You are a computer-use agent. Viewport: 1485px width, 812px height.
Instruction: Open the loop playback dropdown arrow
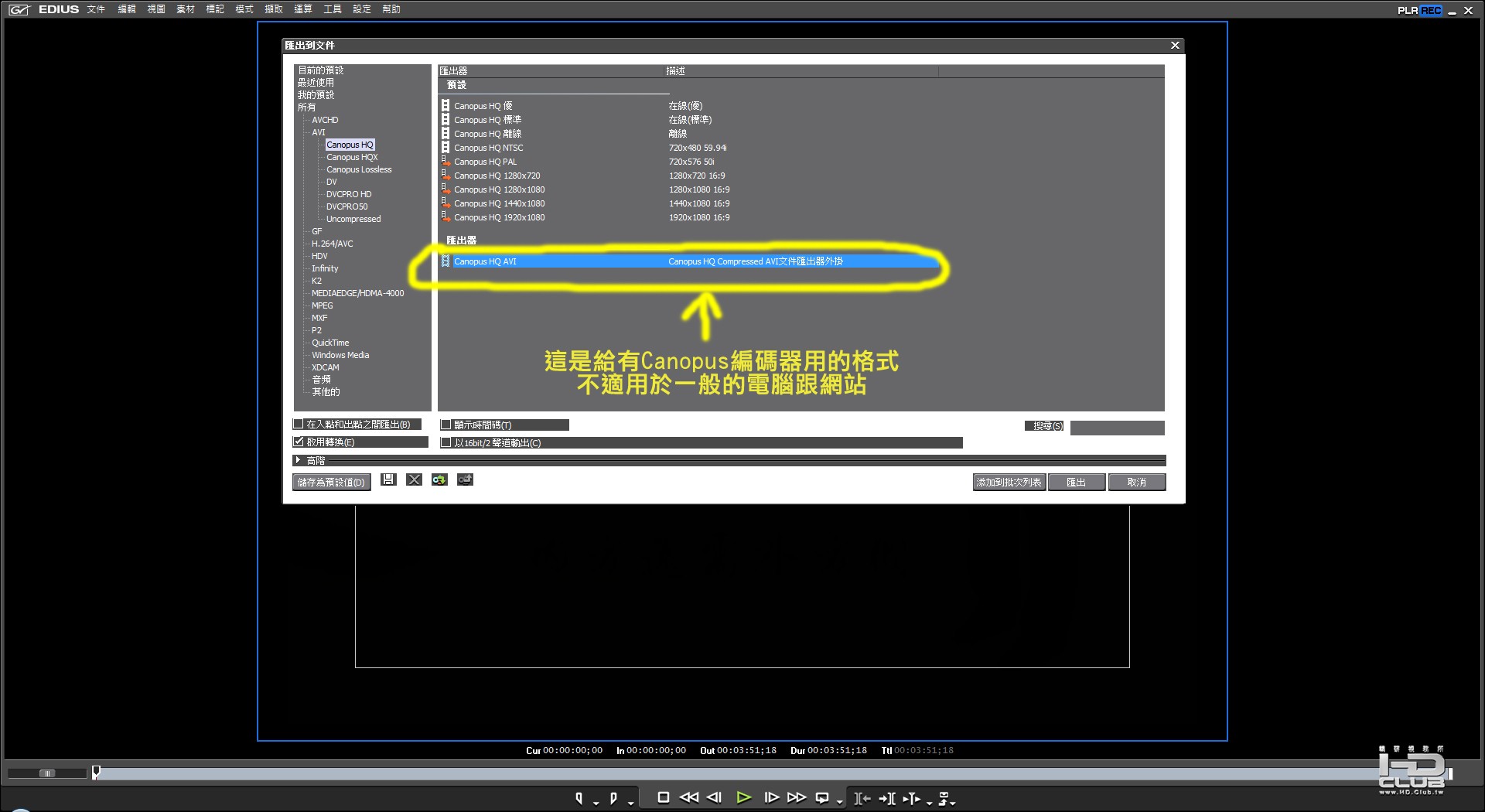(x=839, y=803)
